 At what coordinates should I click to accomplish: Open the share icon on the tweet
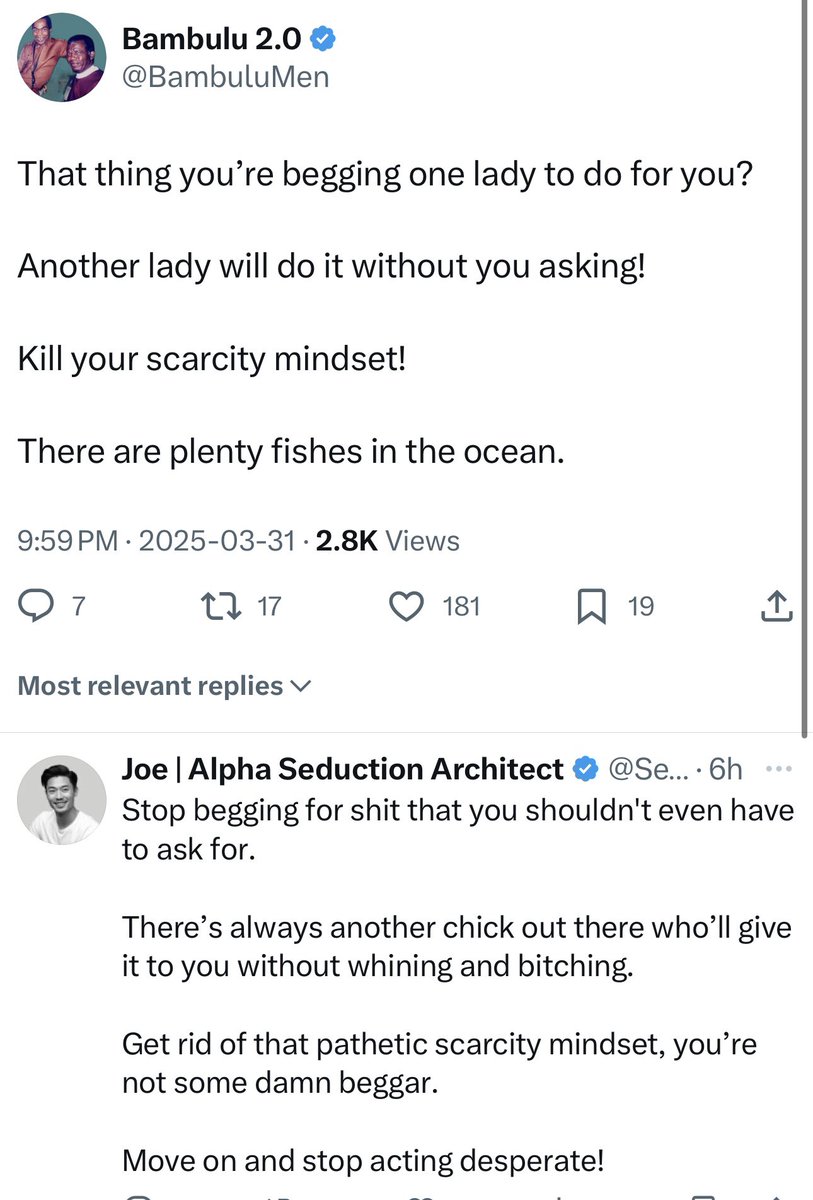(x=777, y=605)
